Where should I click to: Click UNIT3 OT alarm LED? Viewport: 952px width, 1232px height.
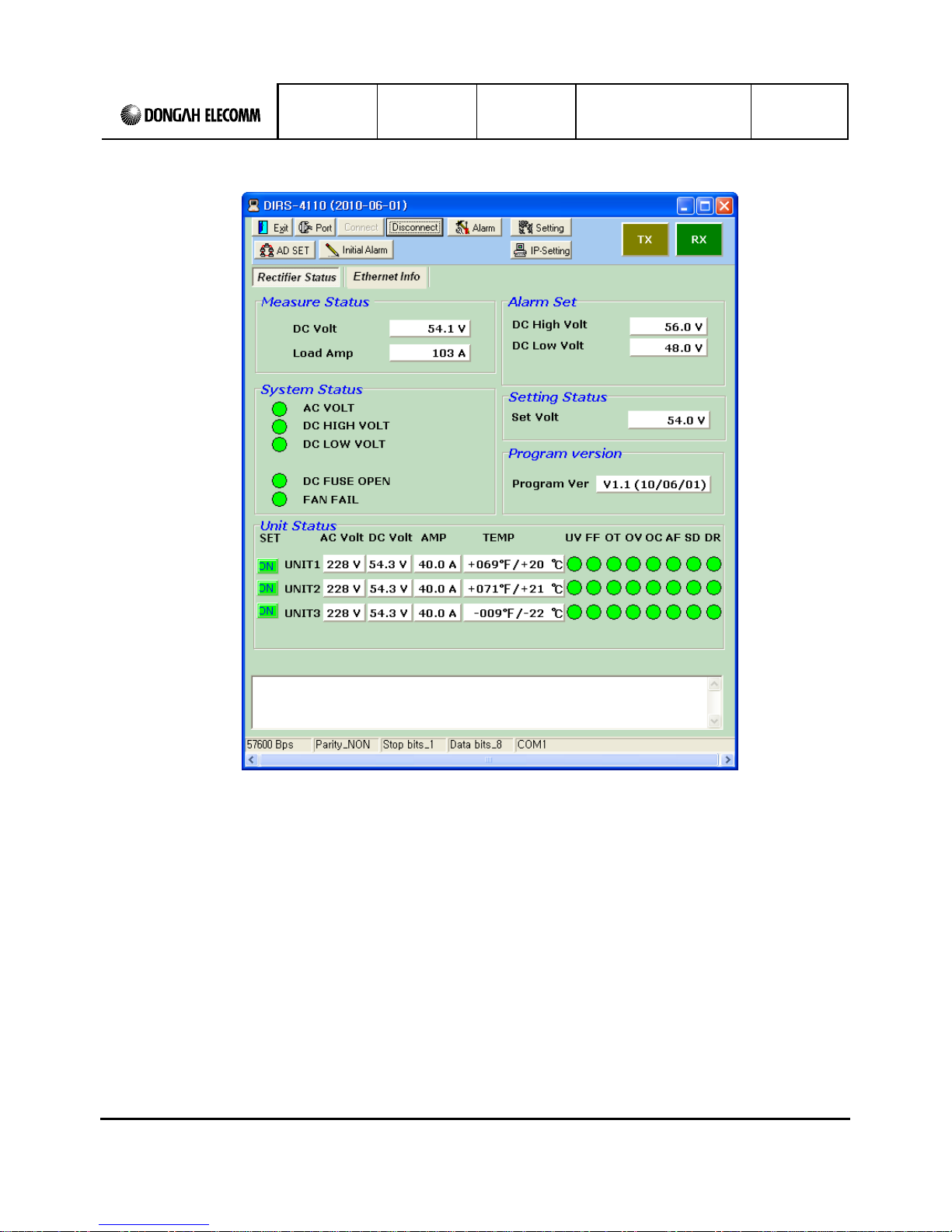point(614,613)
